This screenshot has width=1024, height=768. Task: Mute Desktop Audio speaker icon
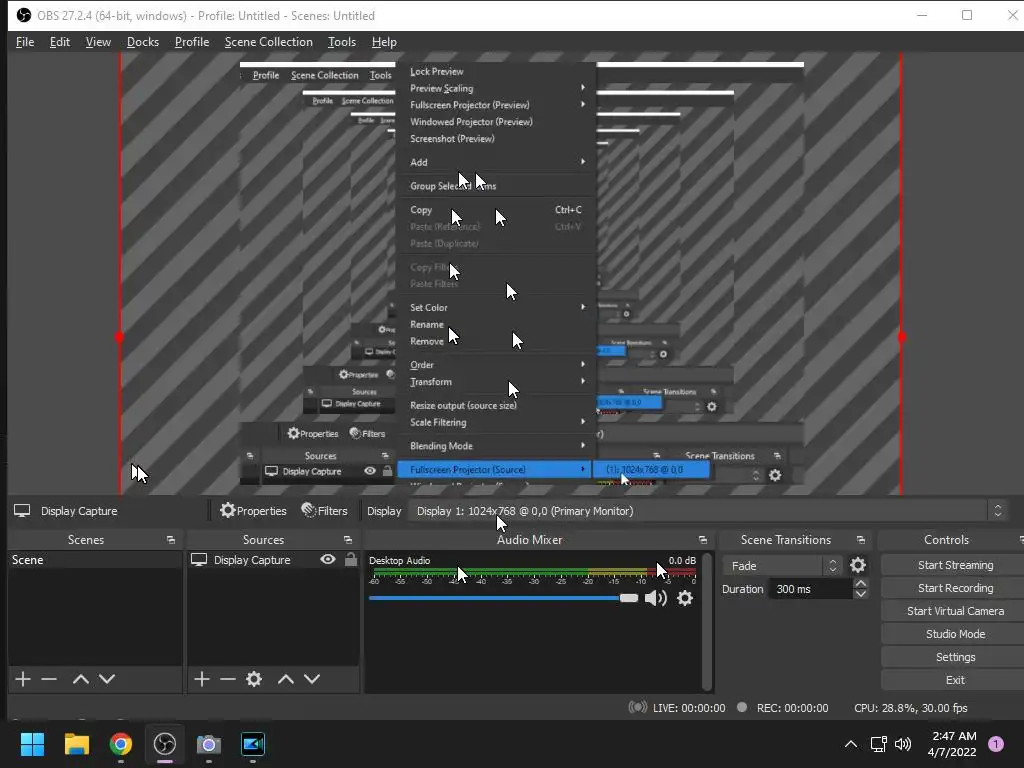(x=655, y=598)
